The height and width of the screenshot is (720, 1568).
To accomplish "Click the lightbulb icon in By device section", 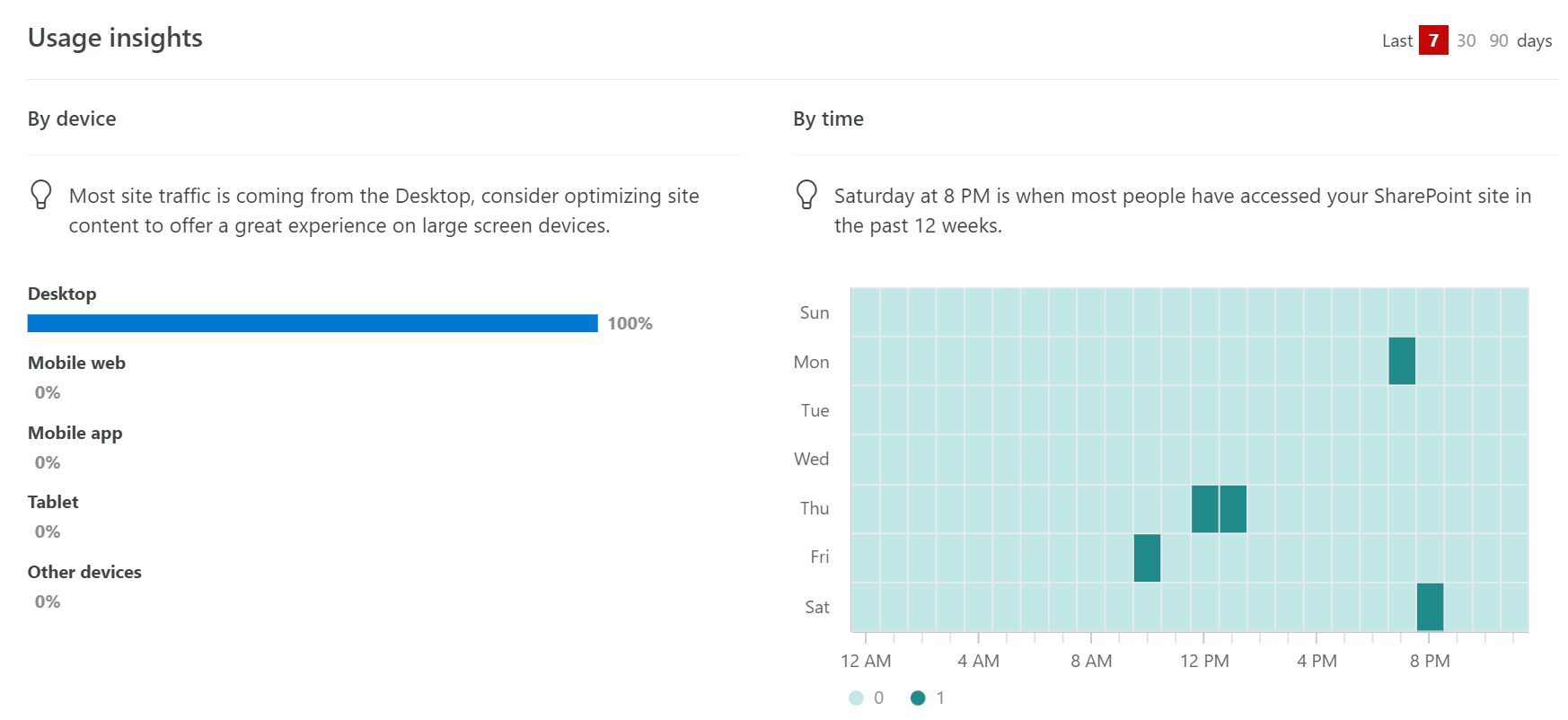I will tap(40, 194).
